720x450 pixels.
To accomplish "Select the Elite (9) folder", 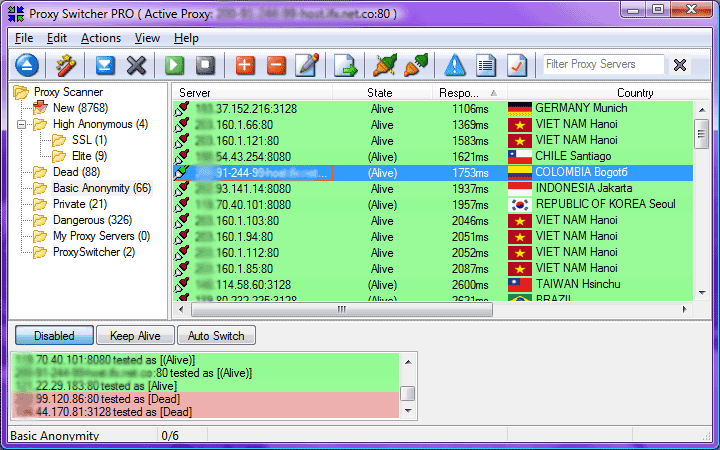I will point(89,156).
